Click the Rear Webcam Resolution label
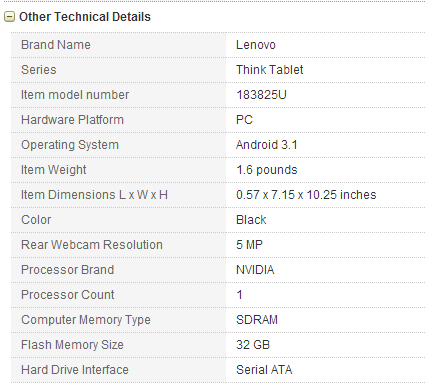 coord(92,245)
